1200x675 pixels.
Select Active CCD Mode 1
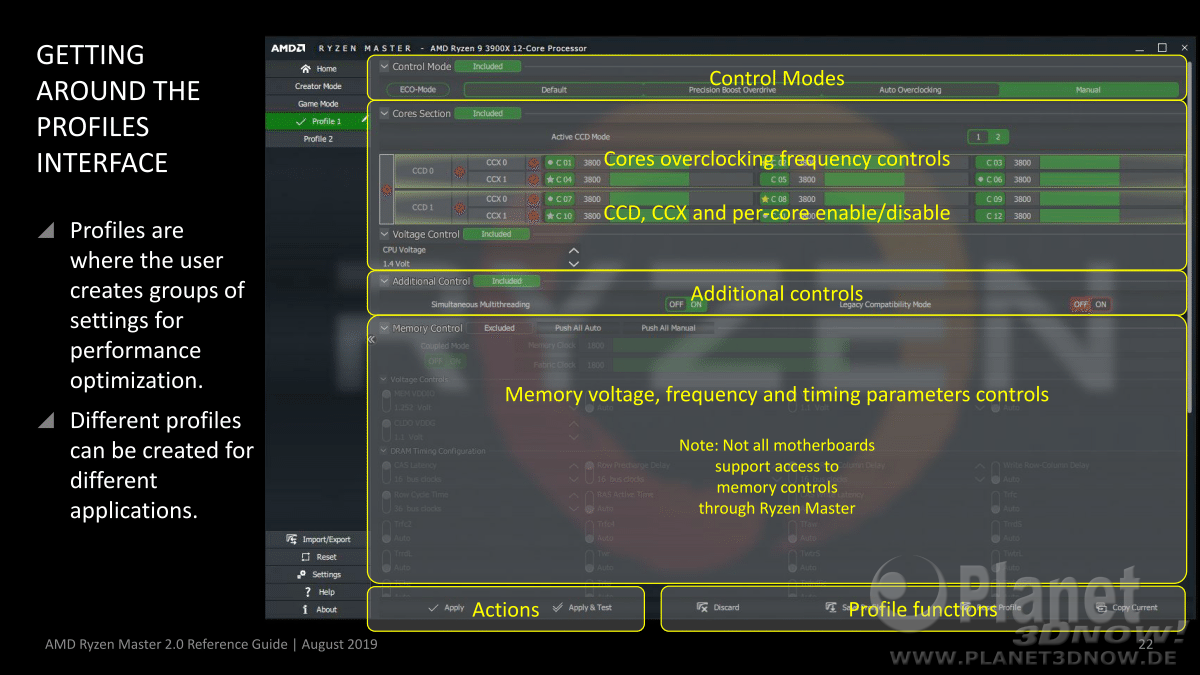click(978, 137)
